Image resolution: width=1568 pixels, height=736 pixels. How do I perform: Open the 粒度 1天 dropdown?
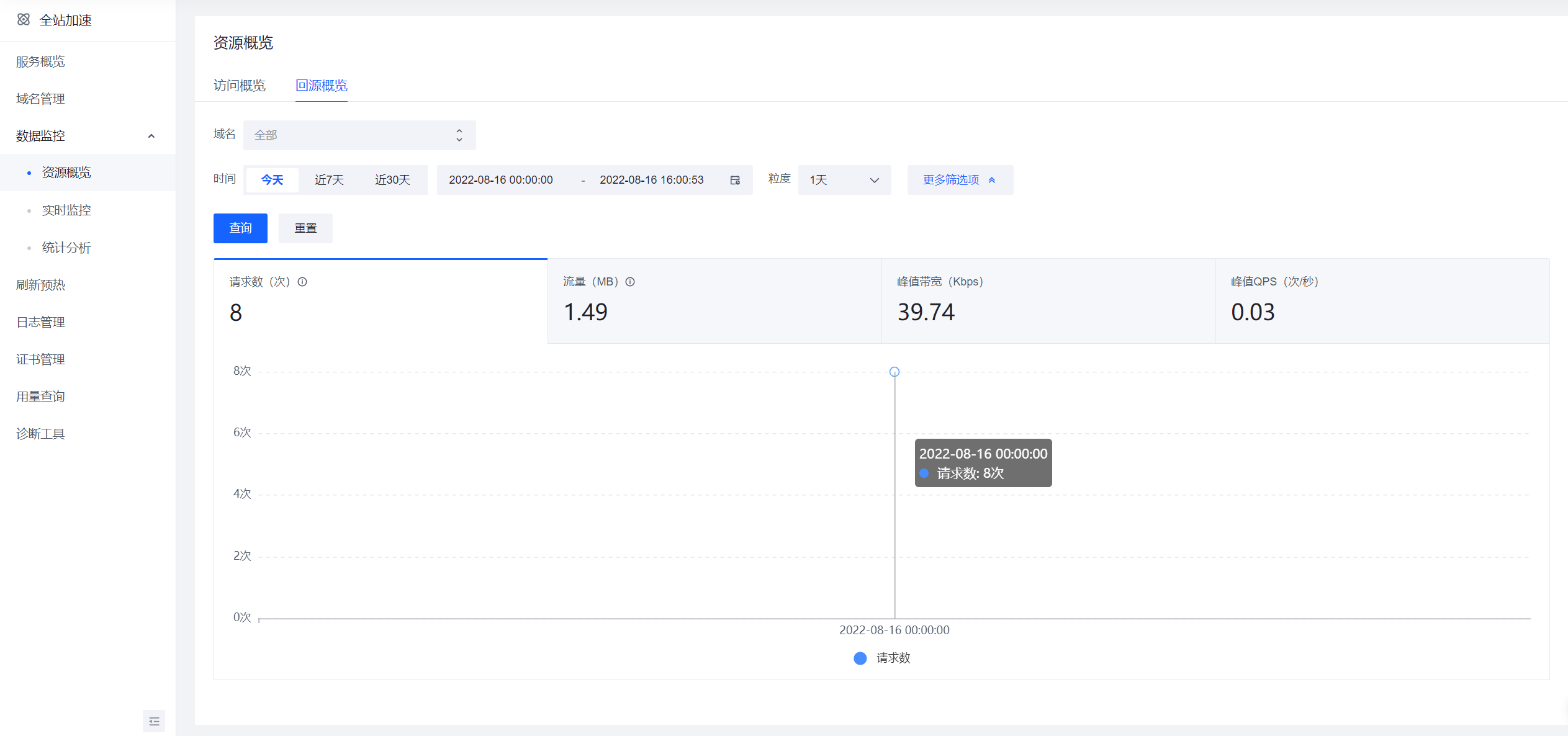point(844,180)
